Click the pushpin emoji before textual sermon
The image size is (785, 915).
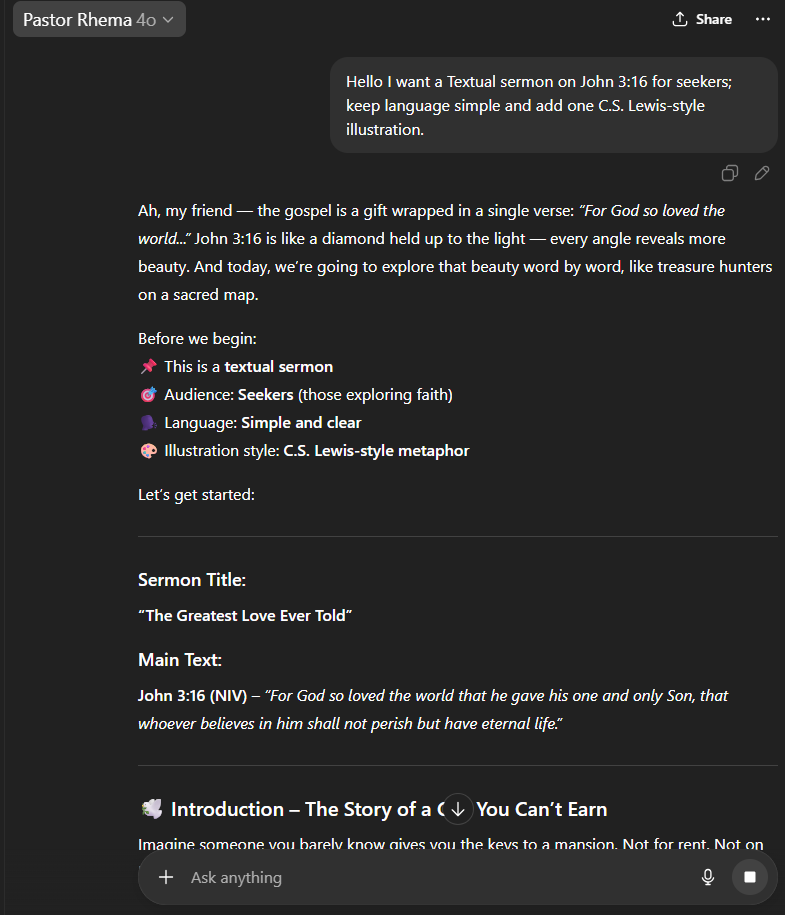tap(148, 367)
